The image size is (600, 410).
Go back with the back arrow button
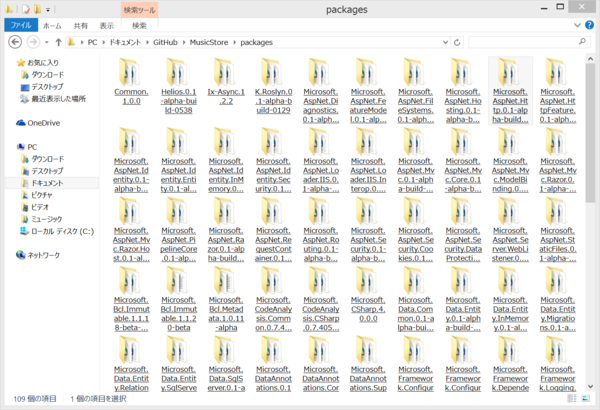[15, 42]
